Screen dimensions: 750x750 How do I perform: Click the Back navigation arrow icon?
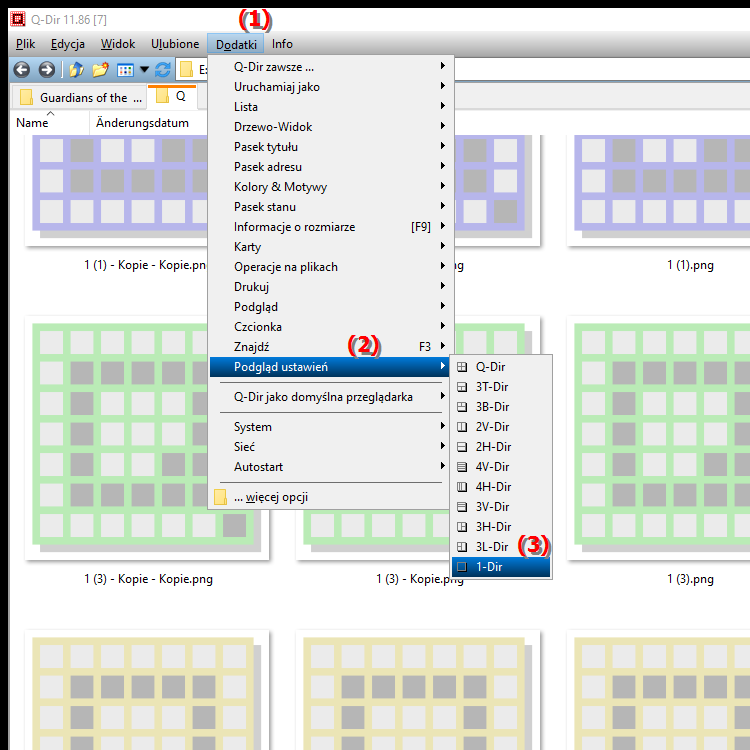pos(22,70)
